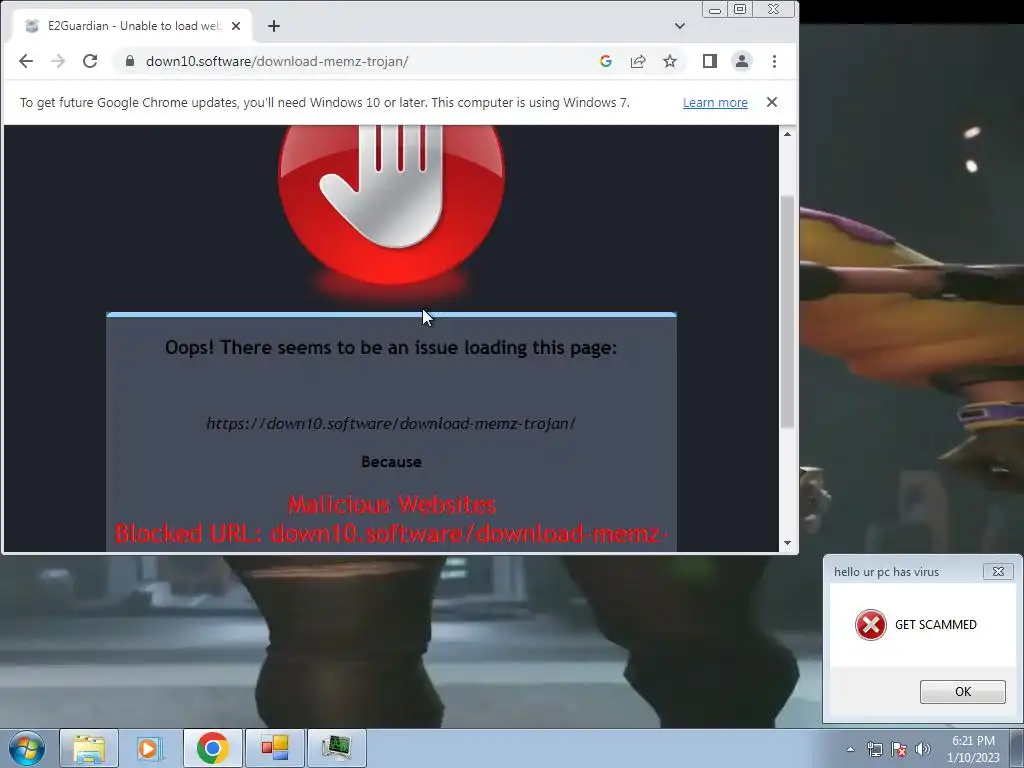Open a new tab with the plus button
This screenshot has width=1024, height=768.
274,26
